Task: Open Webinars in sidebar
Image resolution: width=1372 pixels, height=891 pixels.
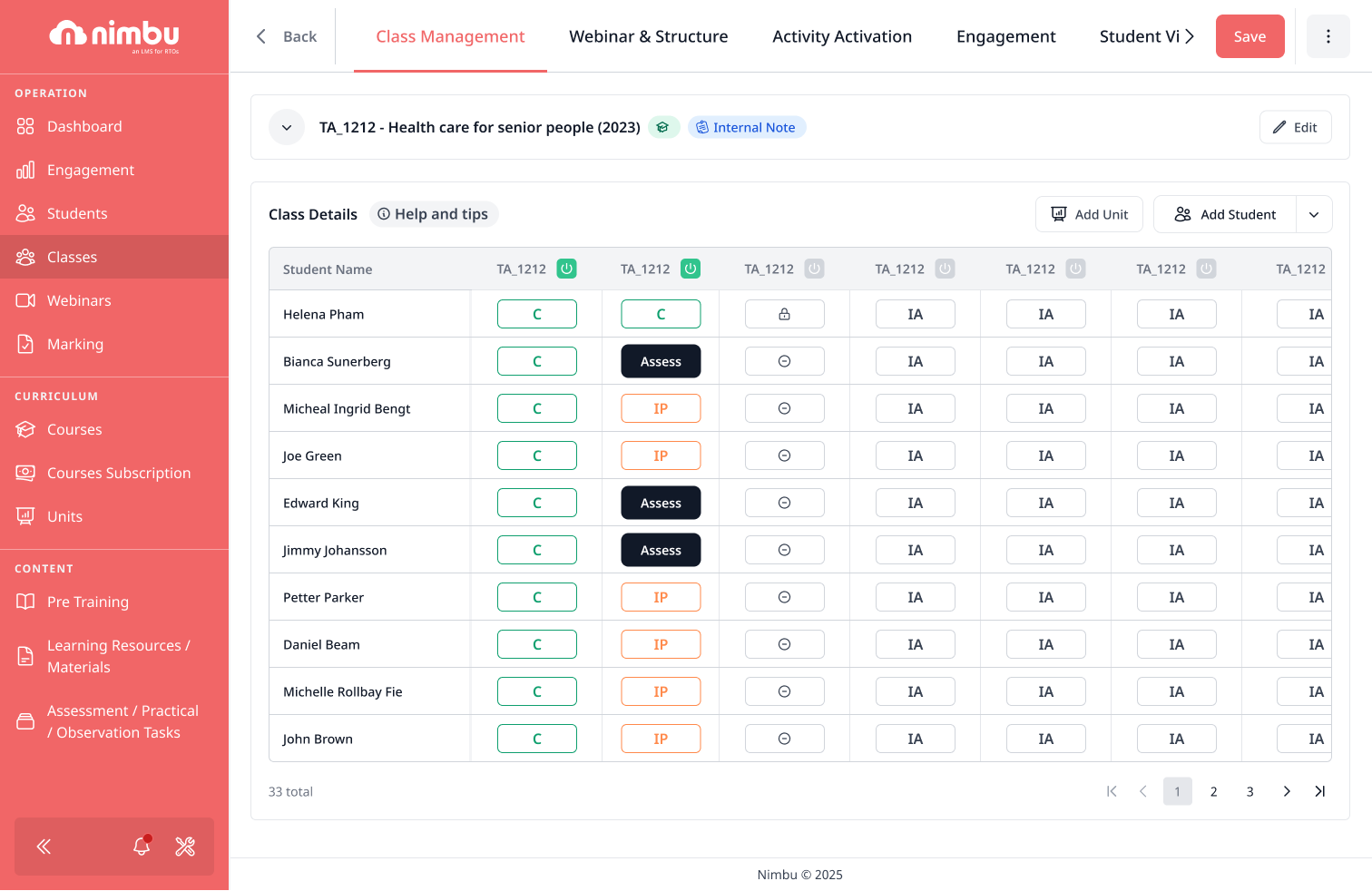Action: coord(114,300)
